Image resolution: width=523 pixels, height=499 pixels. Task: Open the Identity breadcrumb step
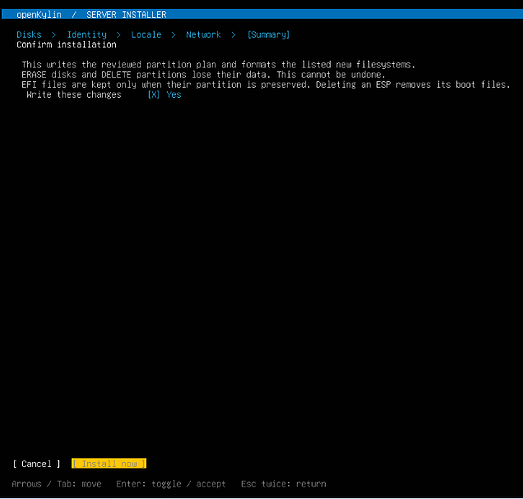pos(87,35)
